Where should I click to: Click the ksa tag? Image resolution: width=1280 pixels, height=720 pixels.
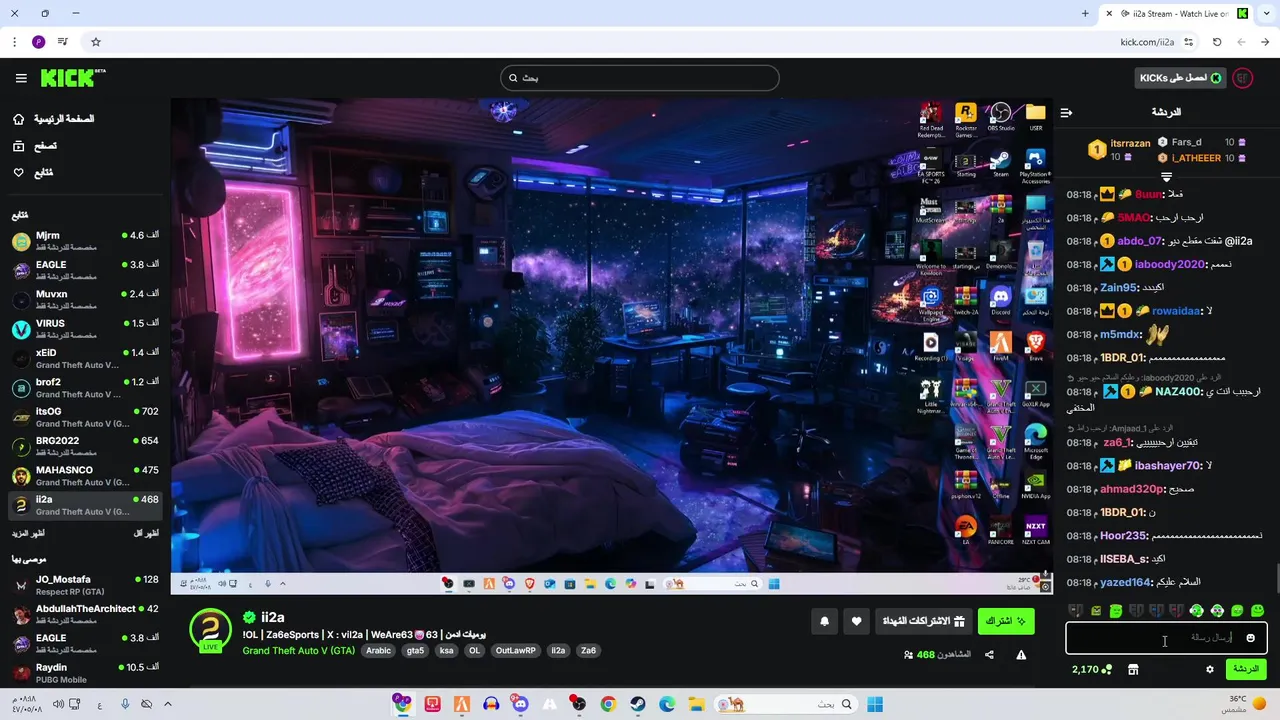coord(446,651)
